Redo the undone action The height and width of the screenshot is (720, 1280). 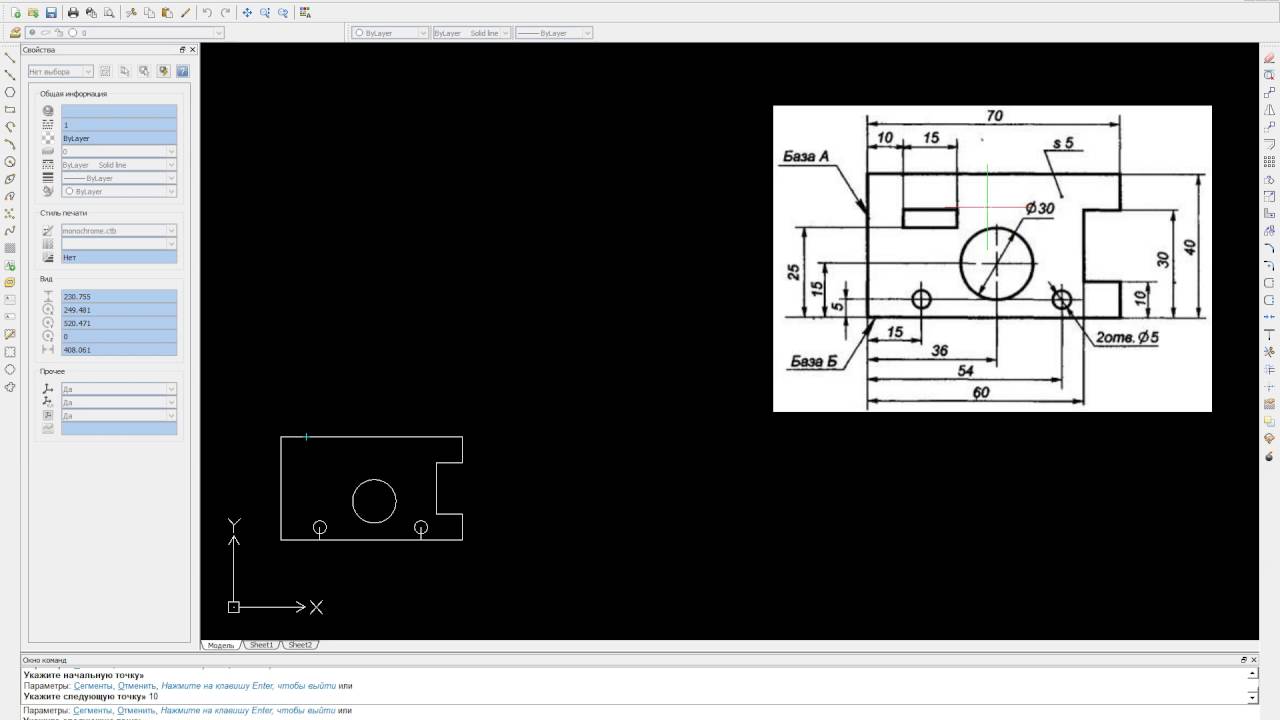coord(225,13)
